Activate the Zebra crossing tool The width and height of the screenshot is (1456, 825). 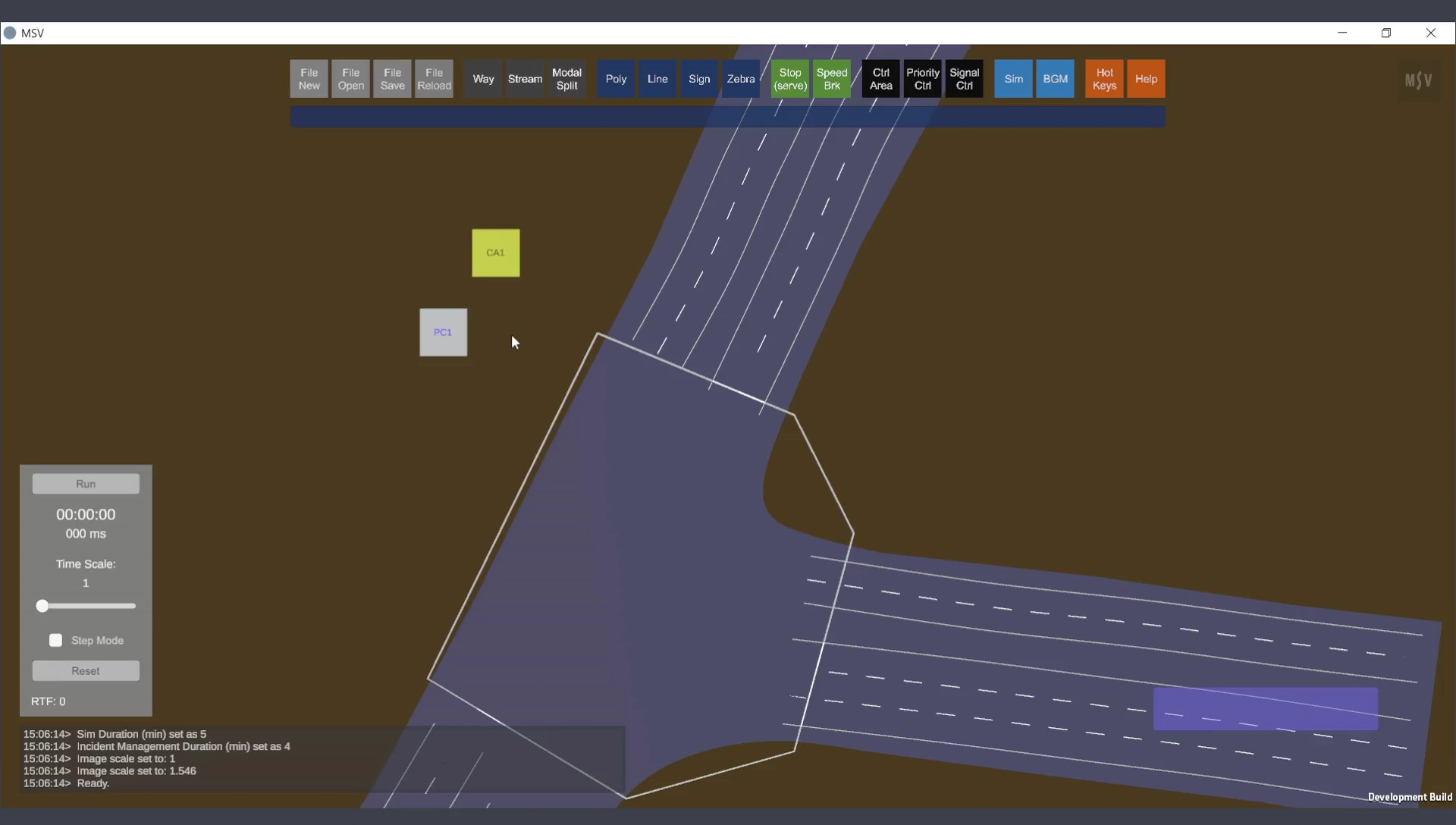click(x=740, y=79)
